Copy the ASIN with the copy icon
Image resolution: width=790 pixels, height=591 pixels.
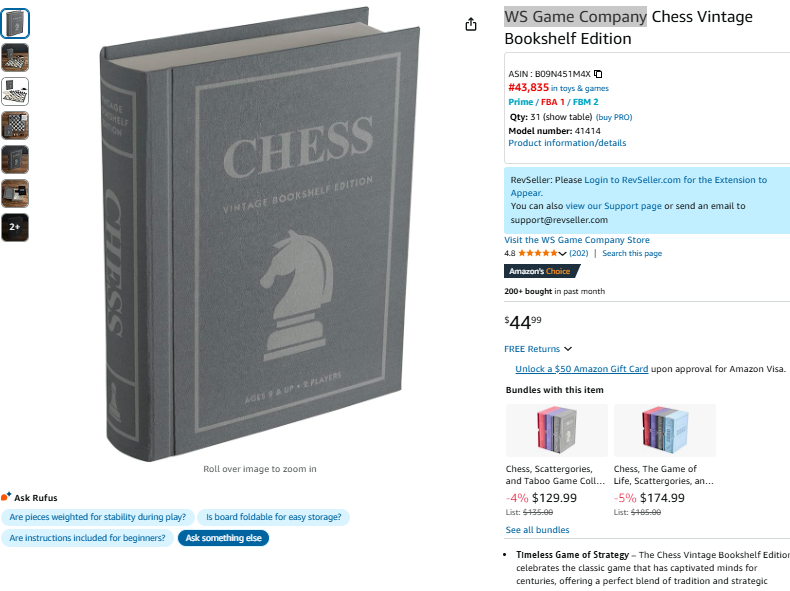(x=598, y=74)
